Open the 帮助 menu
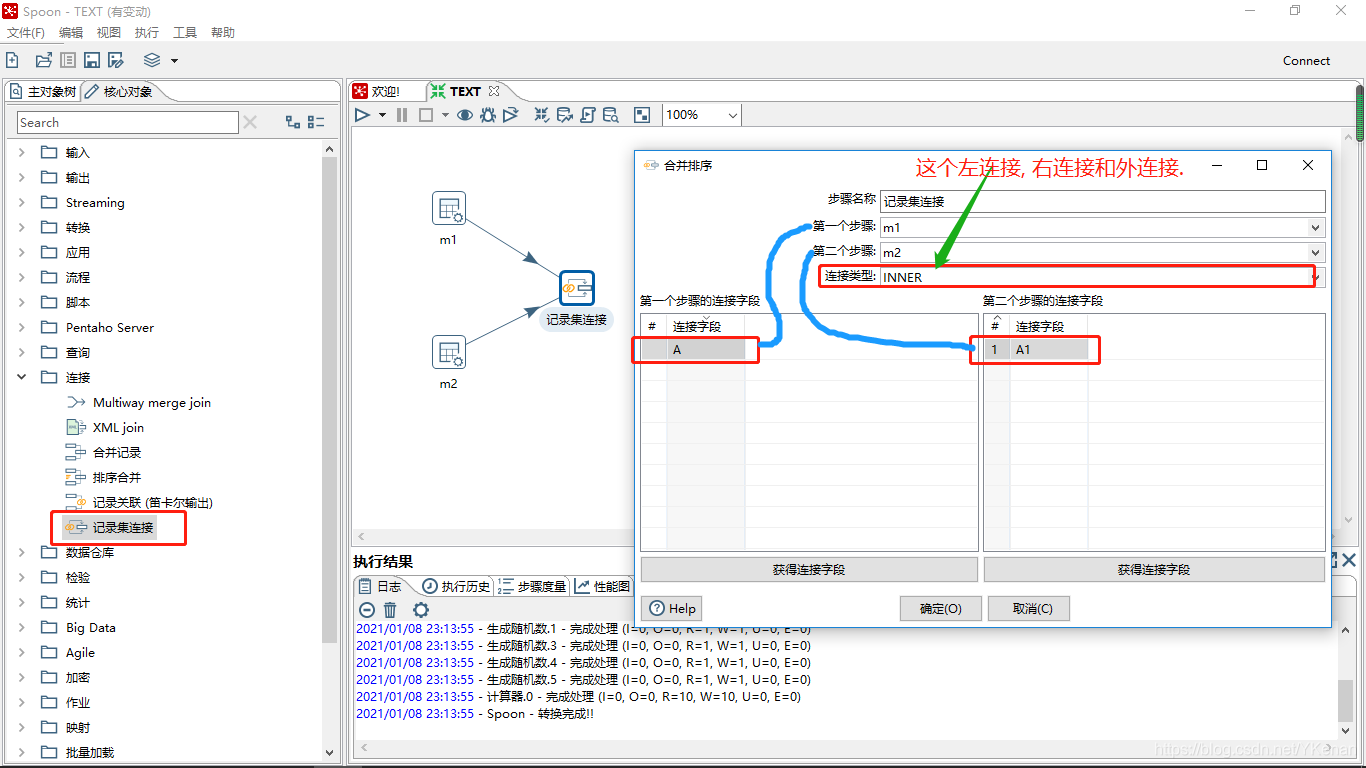 click(223, 33)
